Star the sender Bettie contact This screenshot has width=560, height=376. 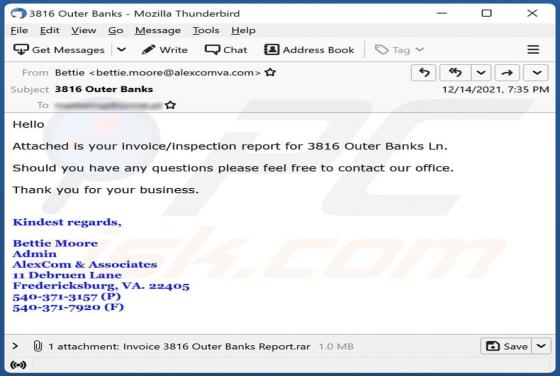point(270,72)
